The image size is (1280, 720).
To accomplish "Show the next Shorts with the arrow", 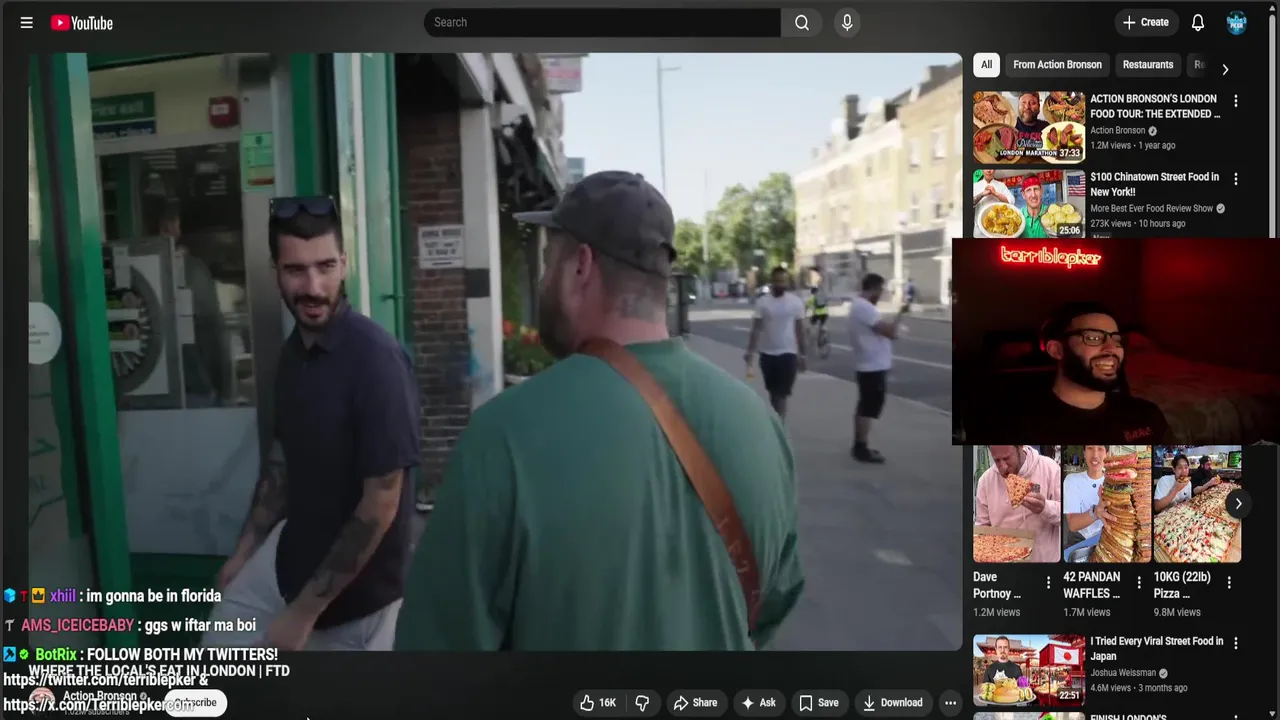I will 1238,504.
